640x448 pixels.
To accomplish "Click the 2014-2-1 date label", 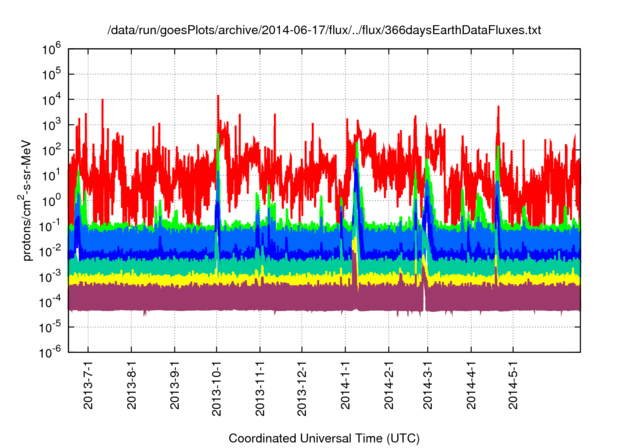I will 389,385.
